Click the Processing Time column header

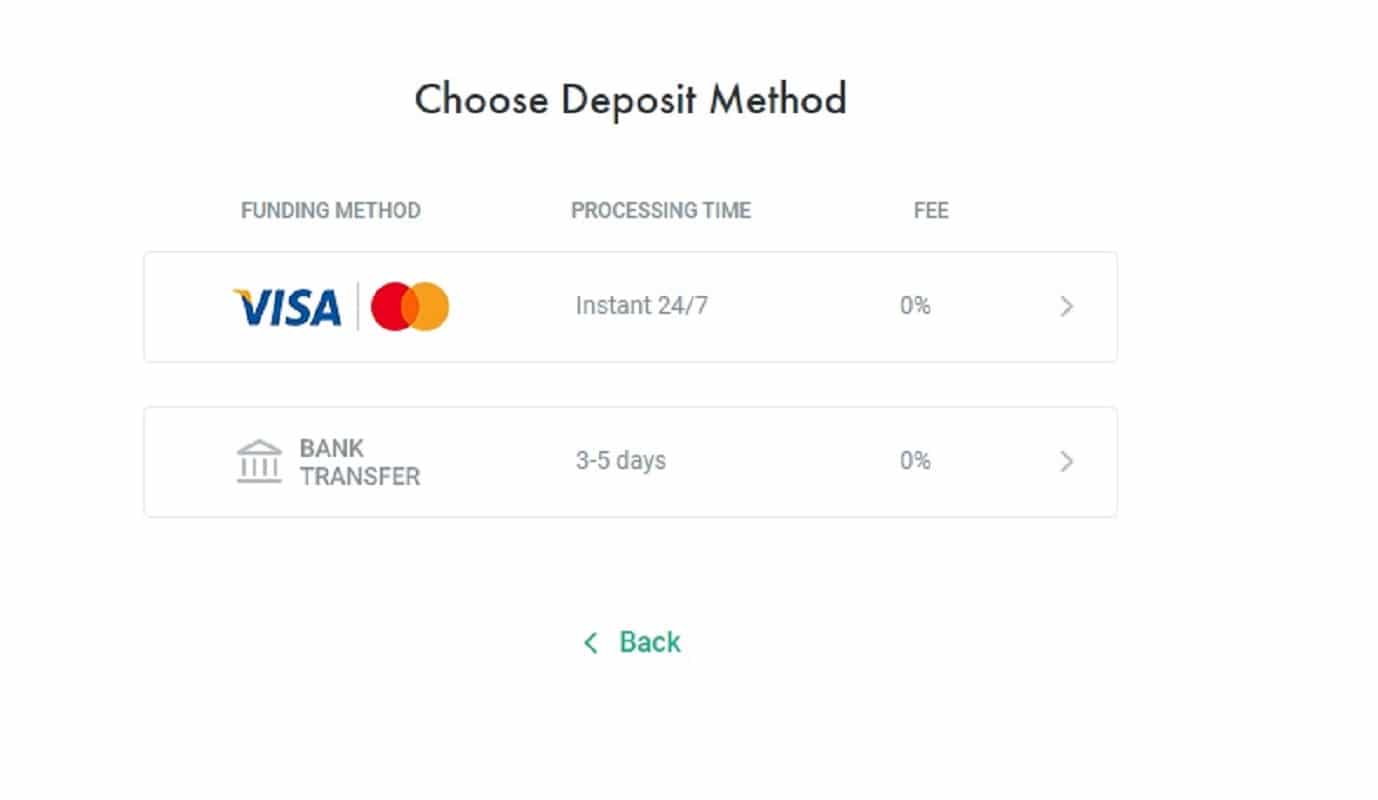660,211
